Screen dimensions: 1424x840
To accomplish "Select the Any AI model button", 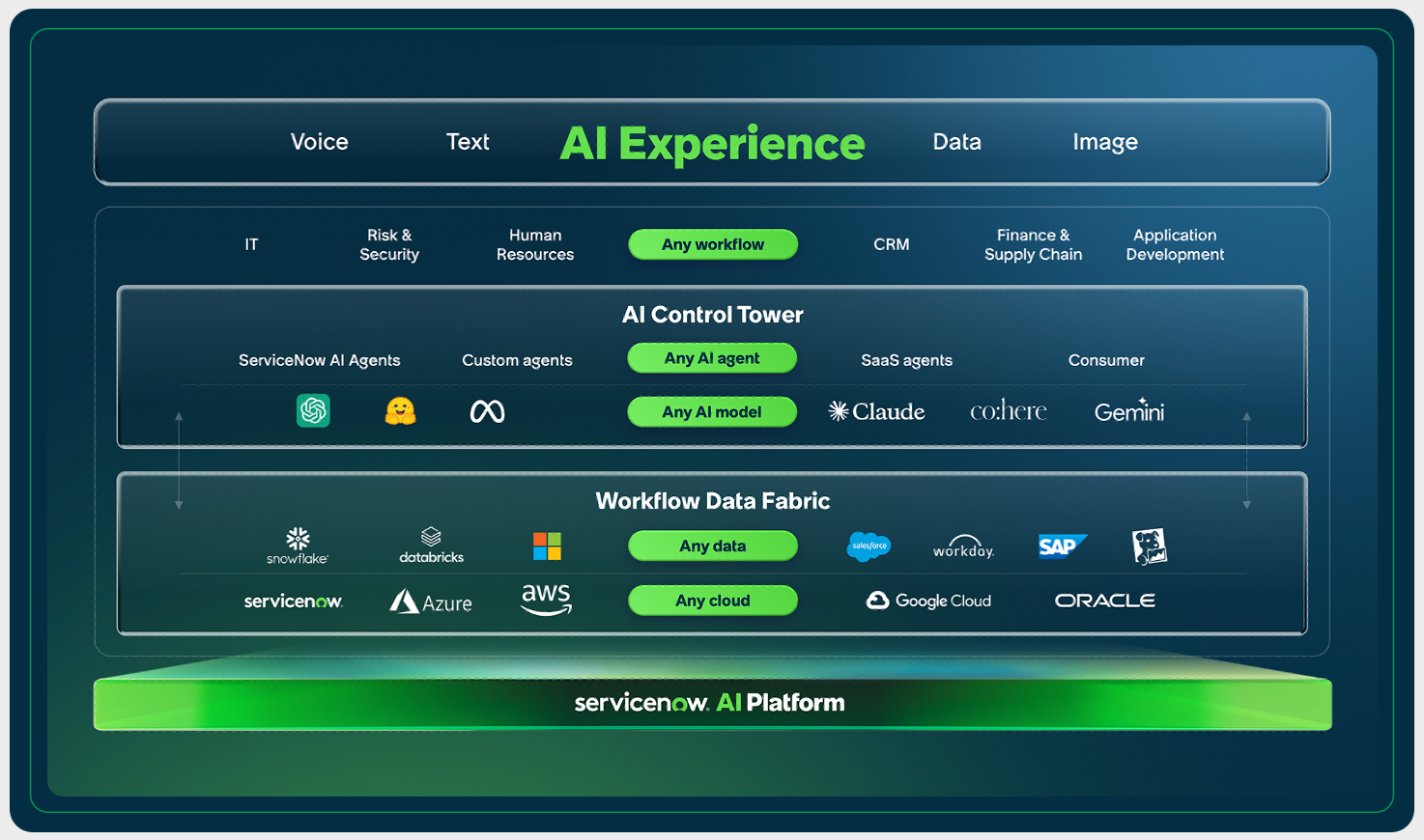I will coord(712,411).
